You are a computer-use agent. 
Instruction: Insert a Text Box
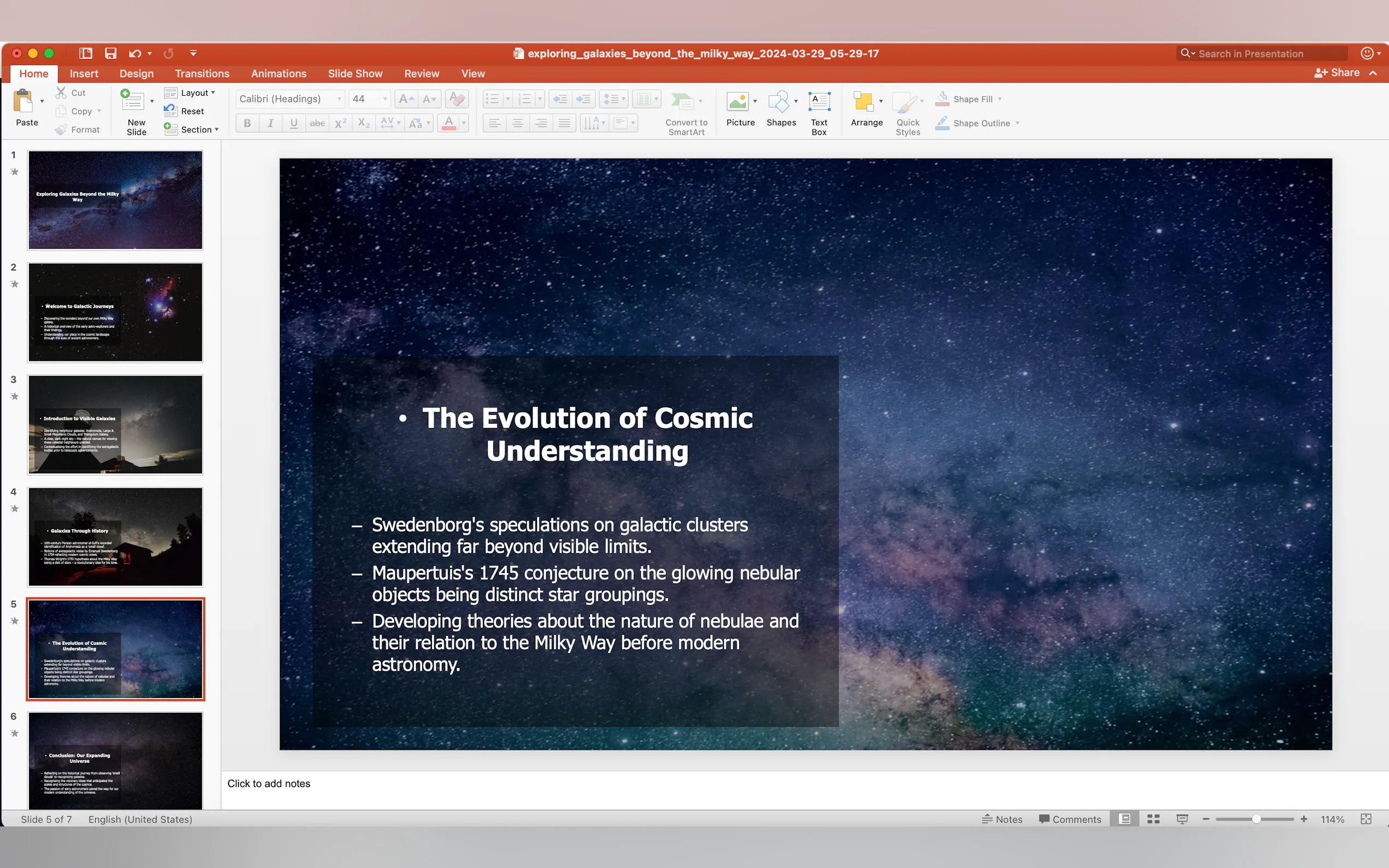click(x=819, y=112)
